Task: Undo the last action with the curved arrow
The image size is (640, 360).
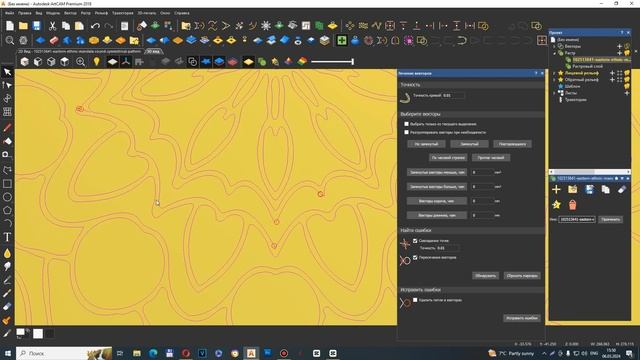Action: click(x=95, y=26)
